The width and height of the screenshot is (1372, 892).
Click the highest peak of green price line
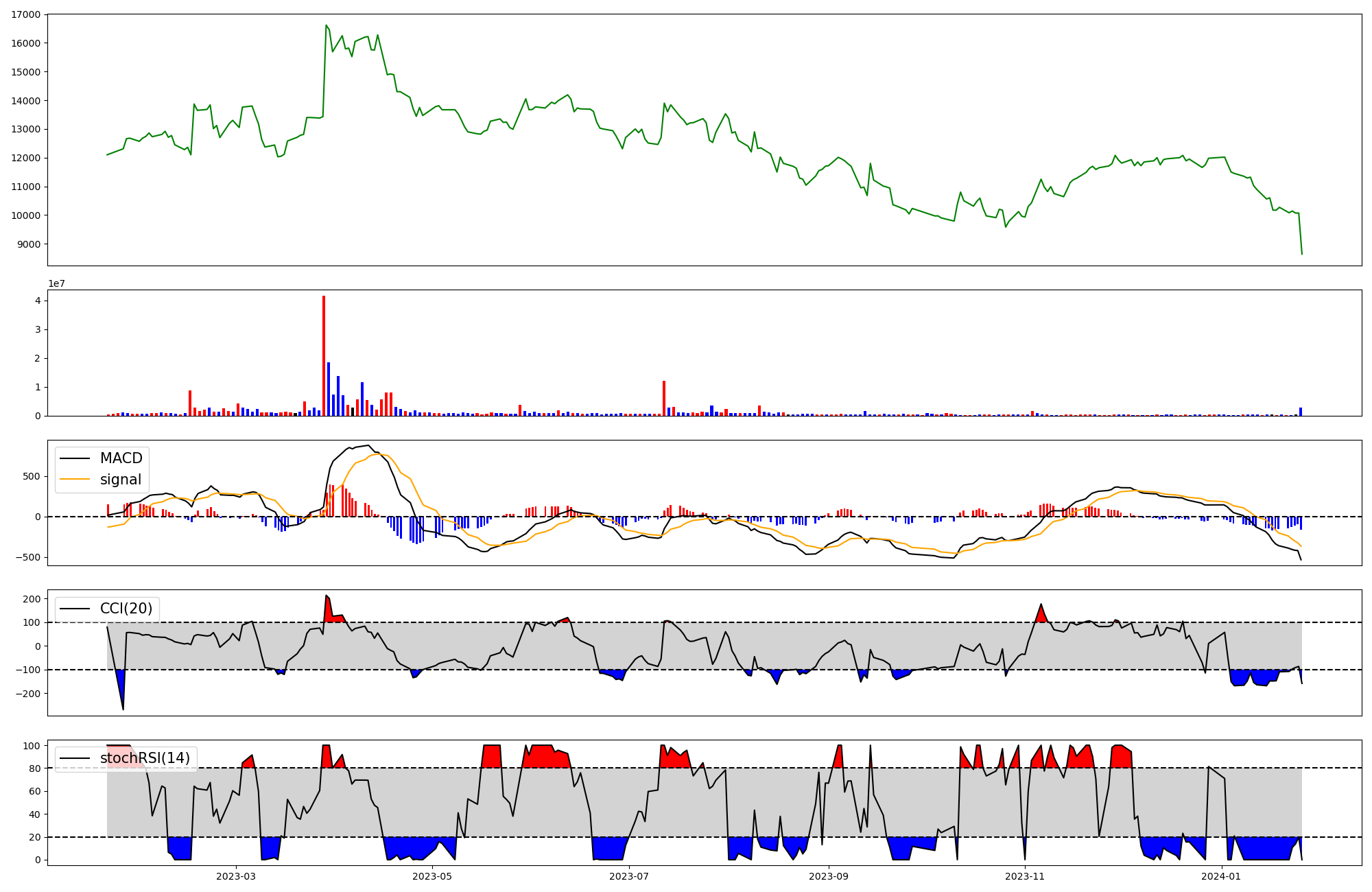pyautogui.click(x=326, y=25)
